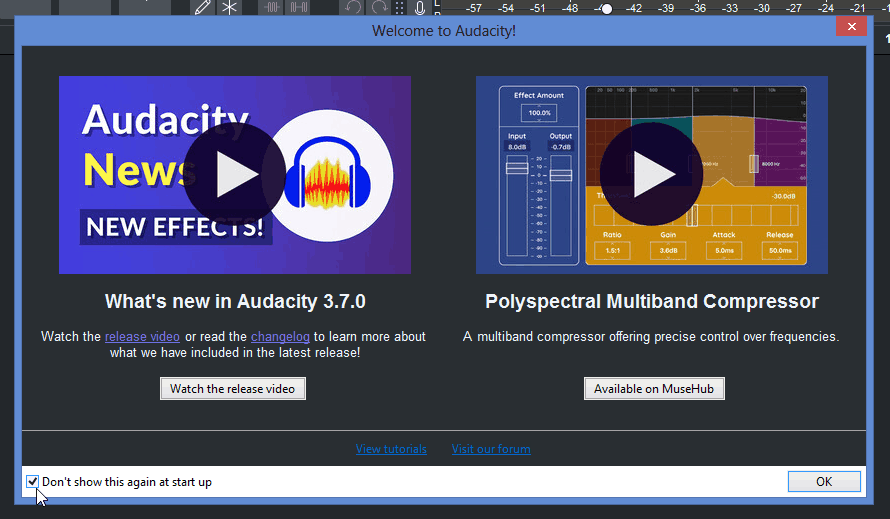Uncheck Don't show this again at start up

[x=32, y=482]
